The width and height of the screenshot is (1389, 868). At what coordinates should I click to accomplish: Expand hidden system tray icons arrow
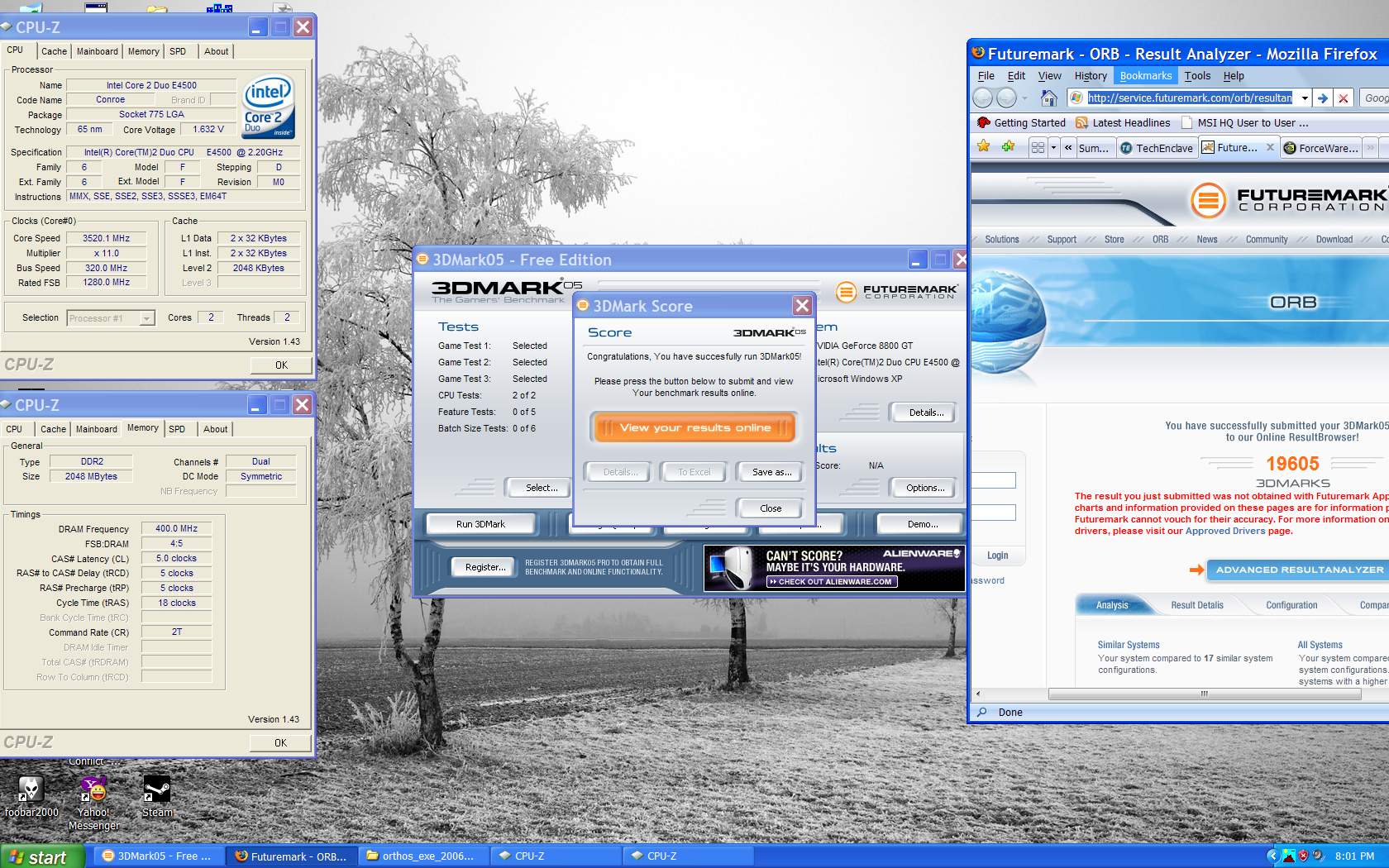pos(1272,856)
